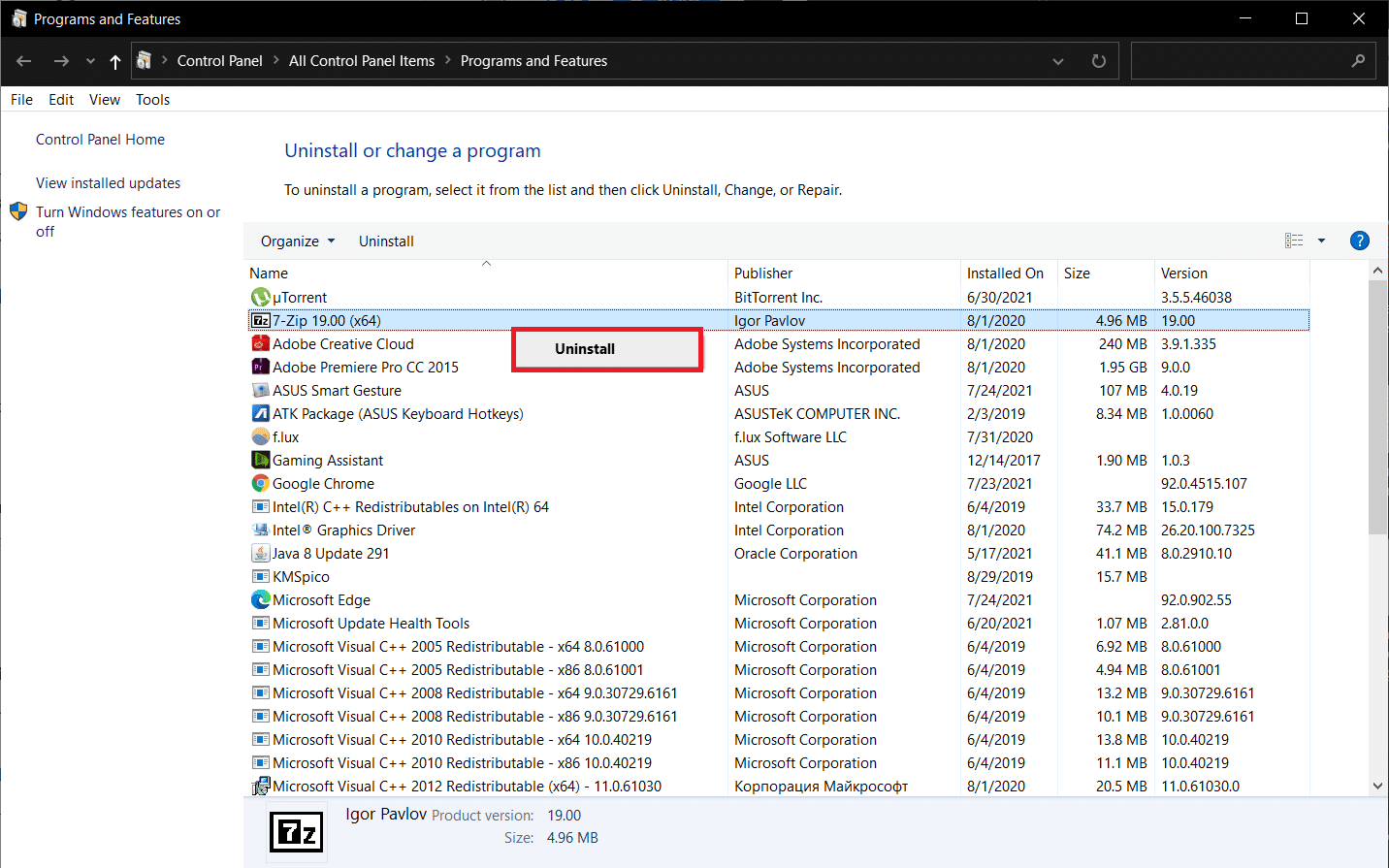Expand the Organize dropdown menu
The image size is (1389, 868).
tap(297, 241)
